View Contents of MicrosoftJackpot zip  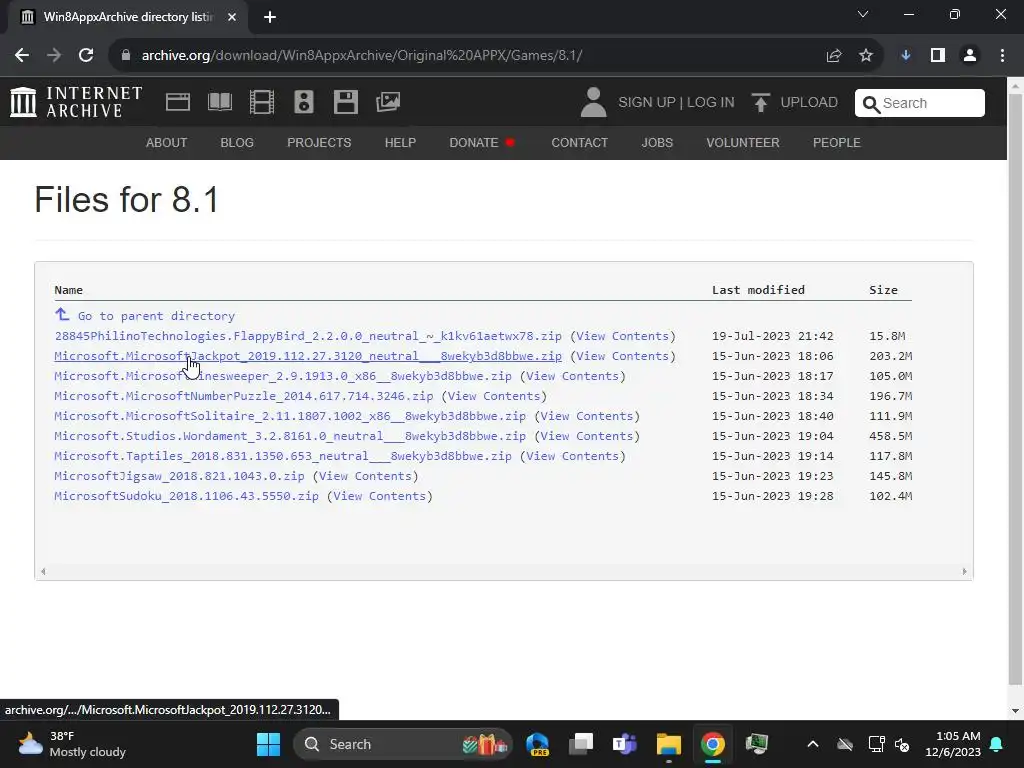click(x=622, y=356)
